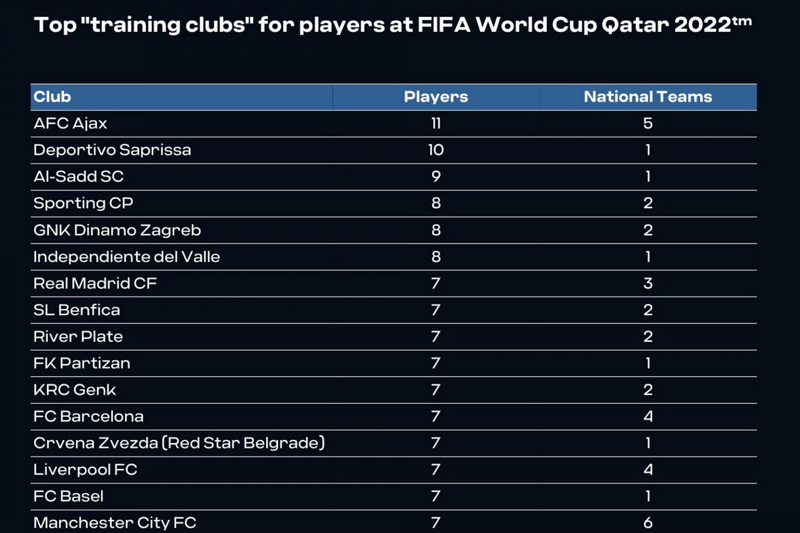800x533 pixels.
Task: Click the chart title about training clubs
Action: (x=392, y=24)
